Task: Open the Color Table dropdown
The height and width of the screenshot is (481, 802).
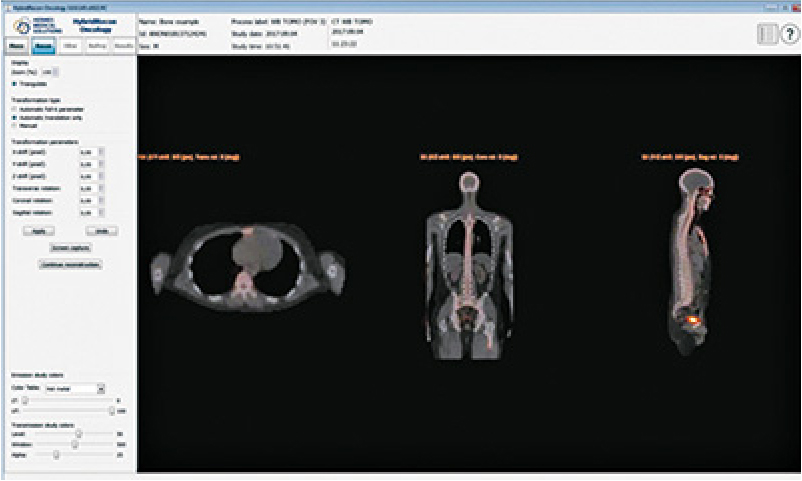Action: point(75,389)
